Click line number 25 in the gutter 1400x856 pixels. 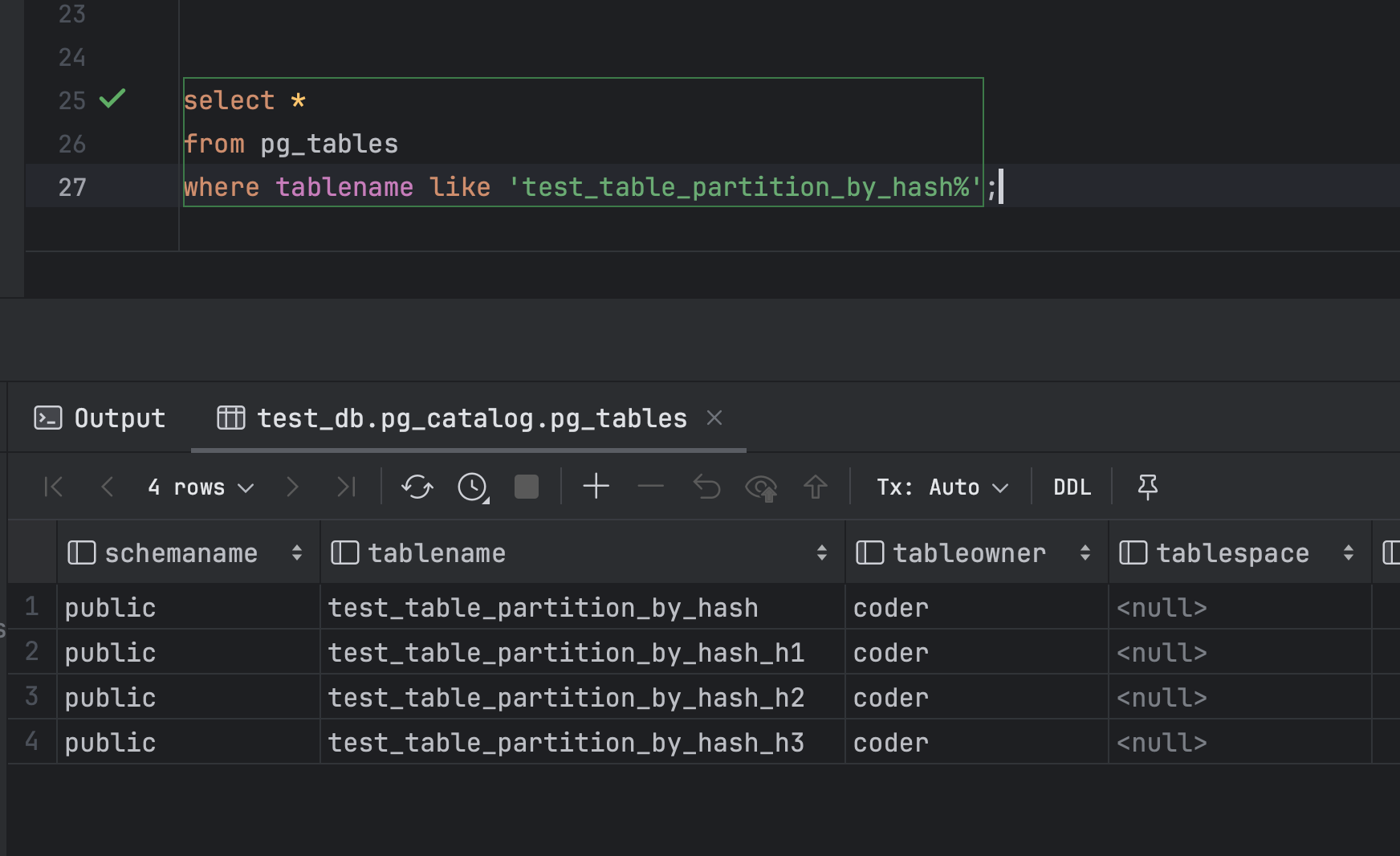pyautogui.click(x=72, y=100)
